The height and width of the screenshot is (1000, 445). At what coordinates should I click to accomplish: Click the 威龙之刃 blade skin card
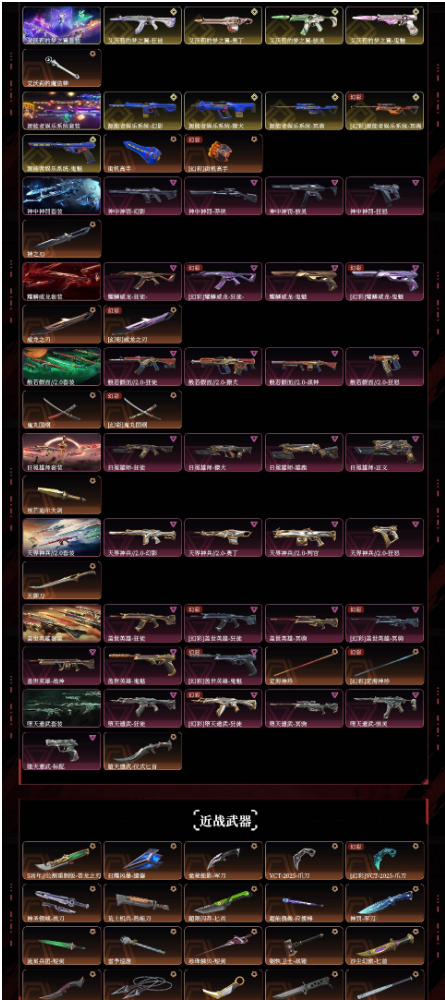click(x=62, y=324)
